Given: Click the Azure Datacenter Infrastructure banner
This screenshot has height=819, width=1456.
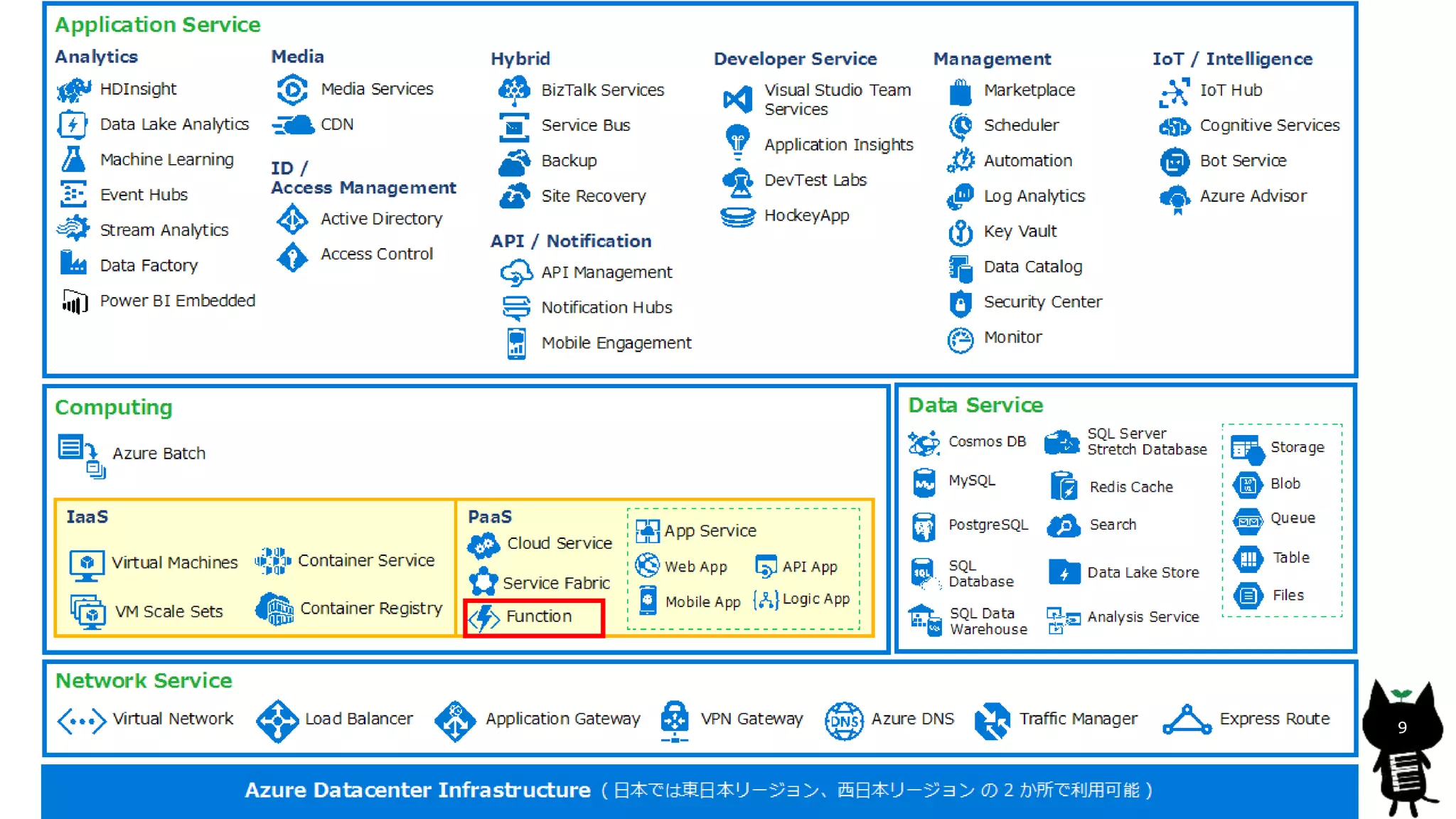Looking at the screenshot, I should coord(699,791).
